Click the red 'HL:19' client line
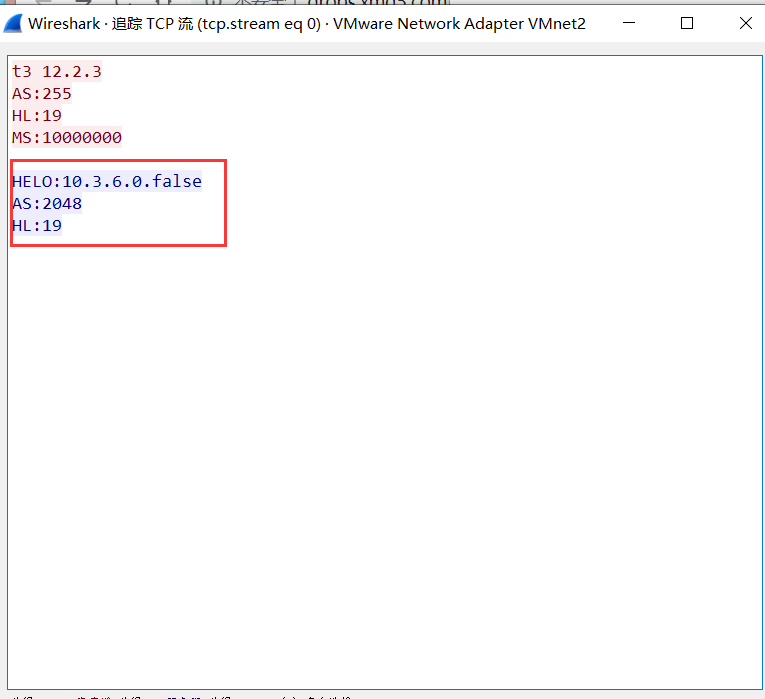This screenshot has width=765, height=699. (x=37, y=116)
